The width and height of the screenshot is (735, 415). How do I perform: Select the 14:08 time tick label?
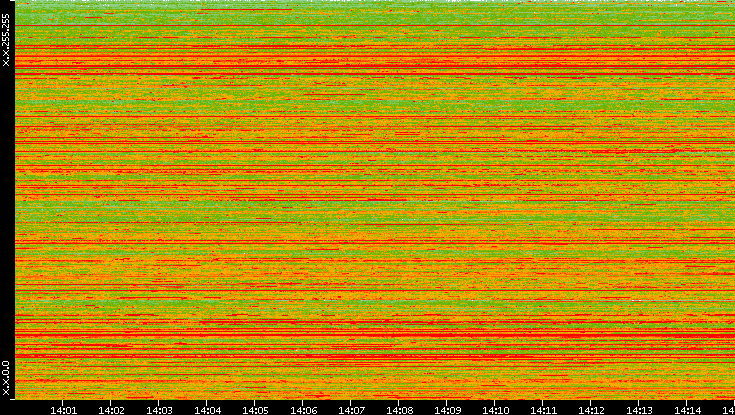[399, 410]
